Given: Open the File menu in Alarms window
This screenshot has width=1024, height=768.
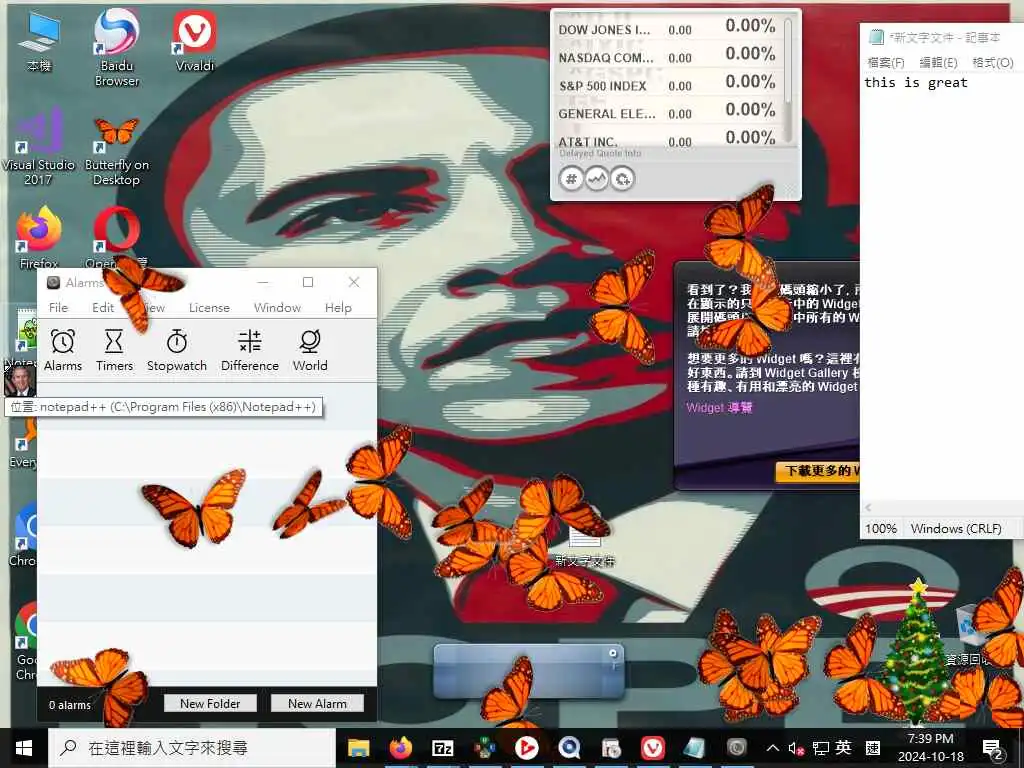Looking at the screenshot, I should [58, 307].
